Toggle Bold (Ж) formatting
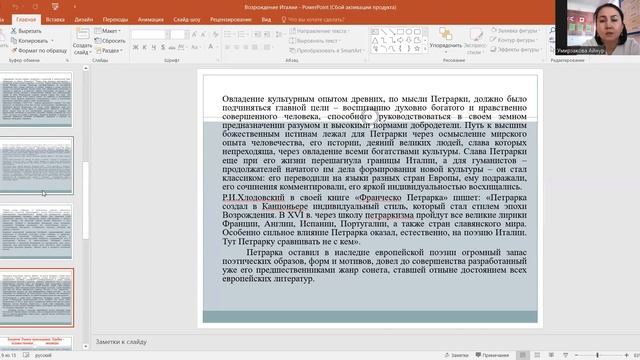Viewport: 640px width, 360px height. pyautogui.click(x=135, y=47)
